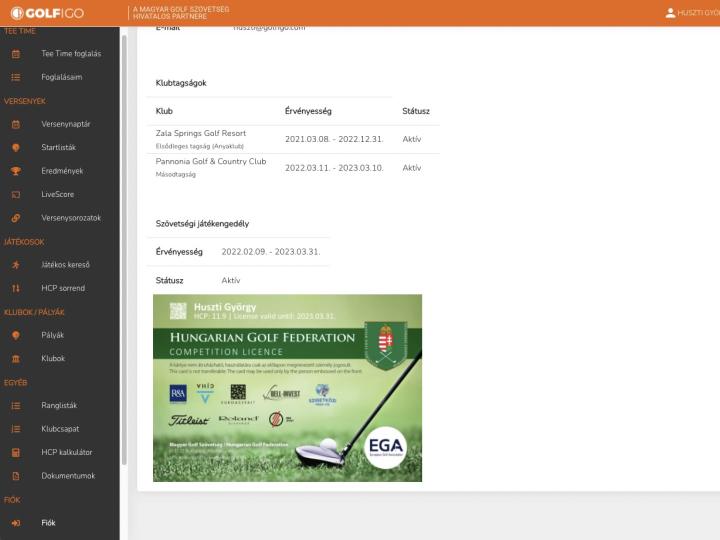Click Státusz column header
Viewport: 720px width, 540px height.
pyautogui.click(x=416, y=111)
